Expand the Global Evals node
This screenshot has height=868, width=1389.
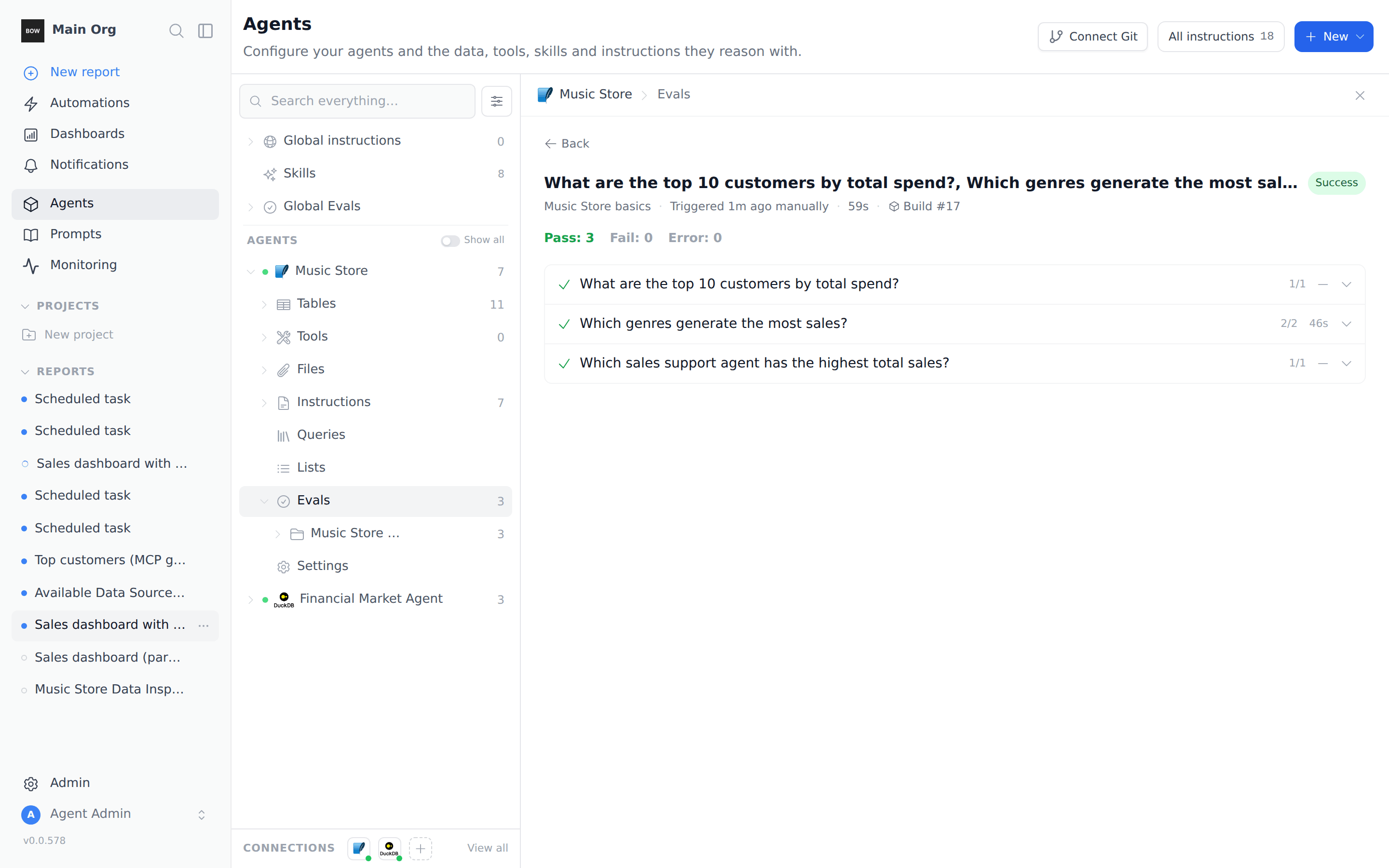click(251, 207)
